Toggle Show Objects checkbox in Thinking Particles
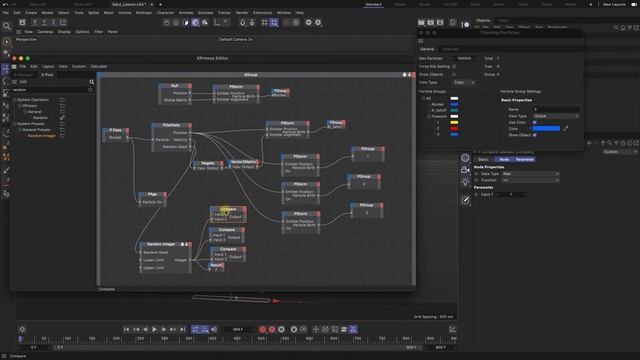The image size is (640, 360). coord(454,75)
